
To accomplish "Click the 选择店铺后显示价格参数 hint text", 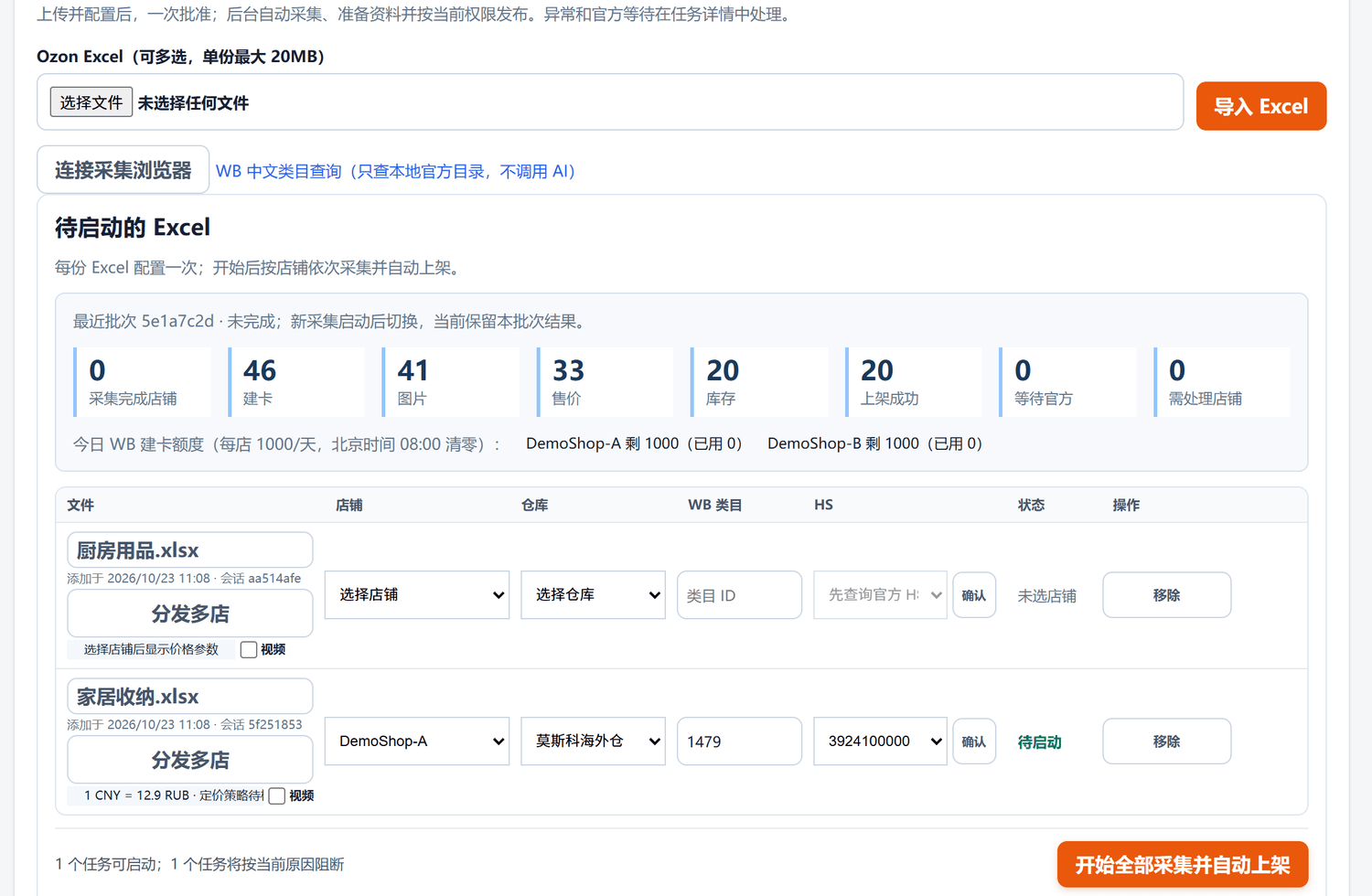I will 151,649.
